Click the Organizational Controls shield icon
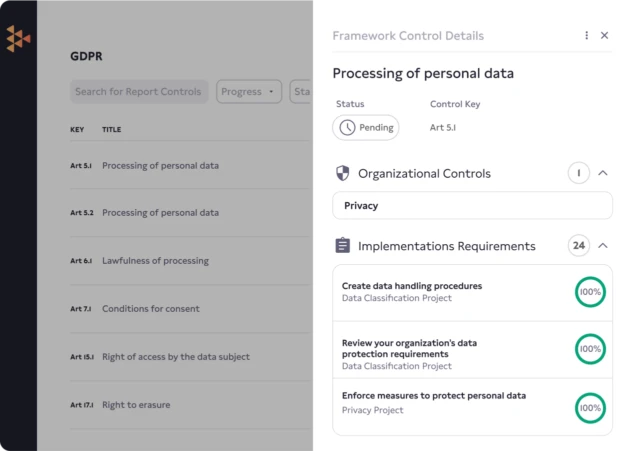The width and height of the screenshot is (630, 451). pos(343,173)
